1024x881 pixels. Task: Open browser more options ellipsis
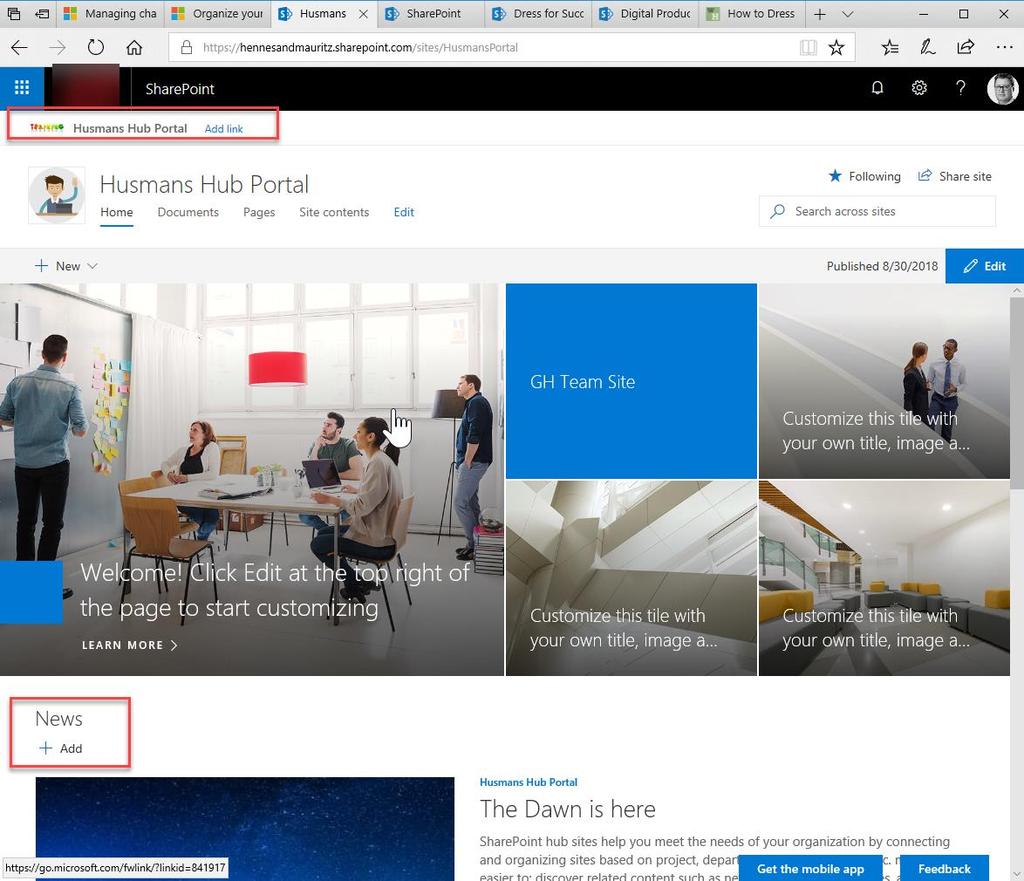(x=1004, y=47)
